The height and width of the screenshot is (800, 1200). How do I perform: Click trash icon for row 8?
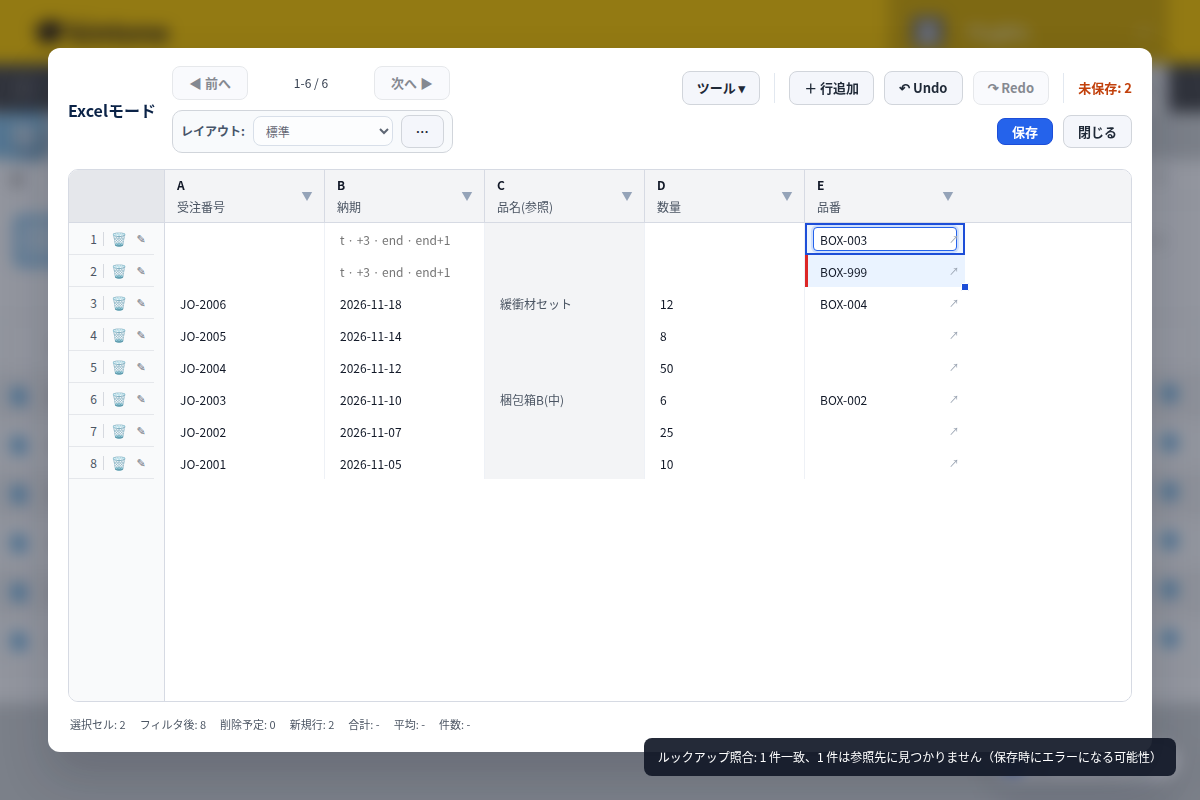[119, 464]
